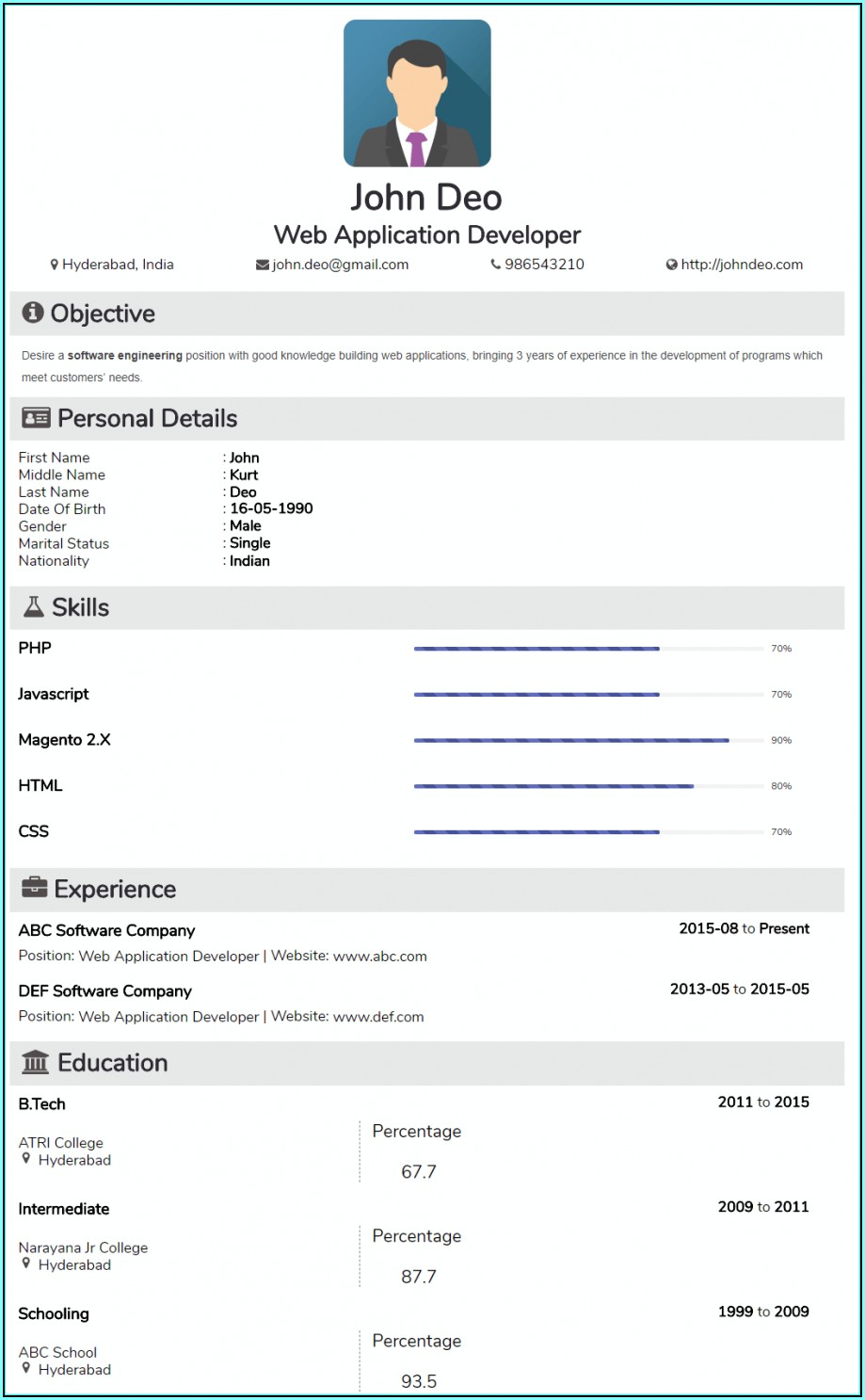Click the DEF Software Company heading

point(105,990)
